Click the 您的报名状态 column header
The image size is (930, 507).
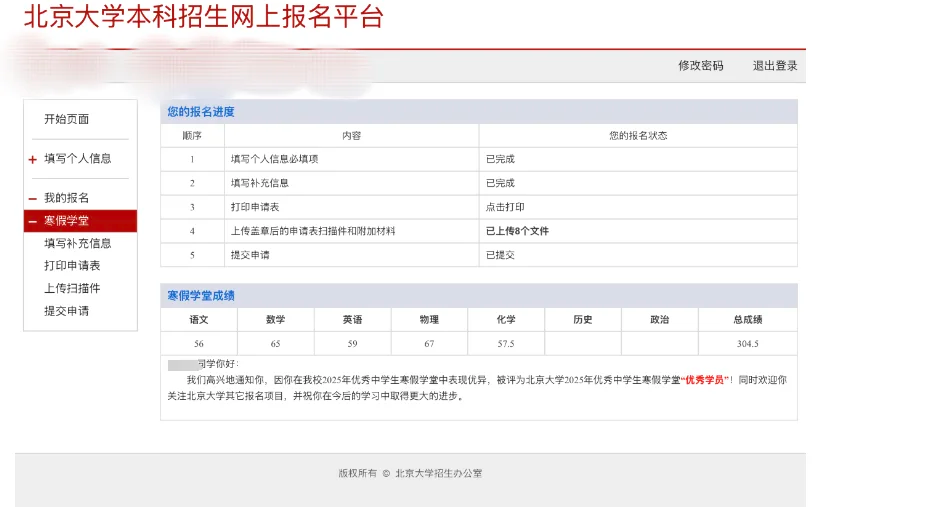638,136
